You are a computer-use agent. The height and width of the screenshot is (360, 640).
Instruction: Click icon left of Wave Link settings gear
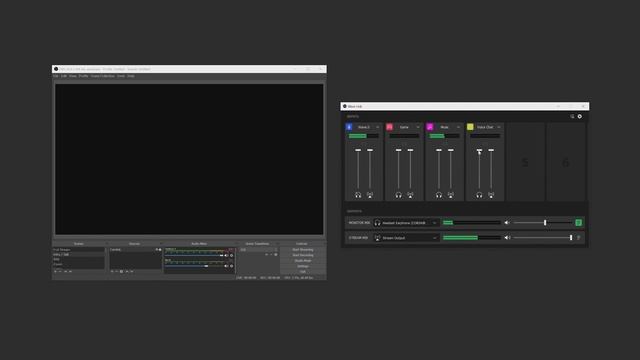coord(572,116)
